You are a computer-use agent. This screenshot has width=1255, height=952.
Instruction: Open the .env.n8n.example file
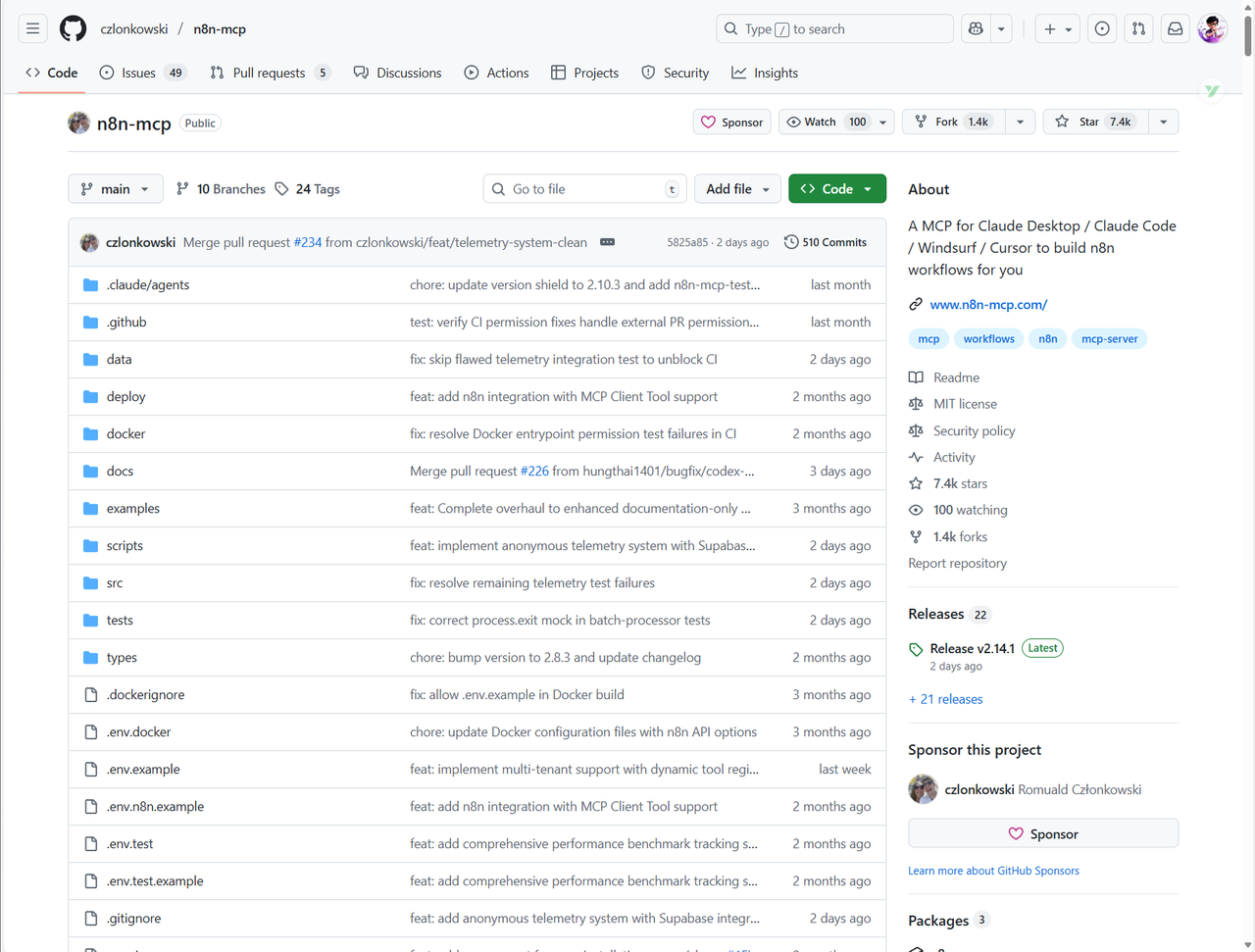pos(155,806)
